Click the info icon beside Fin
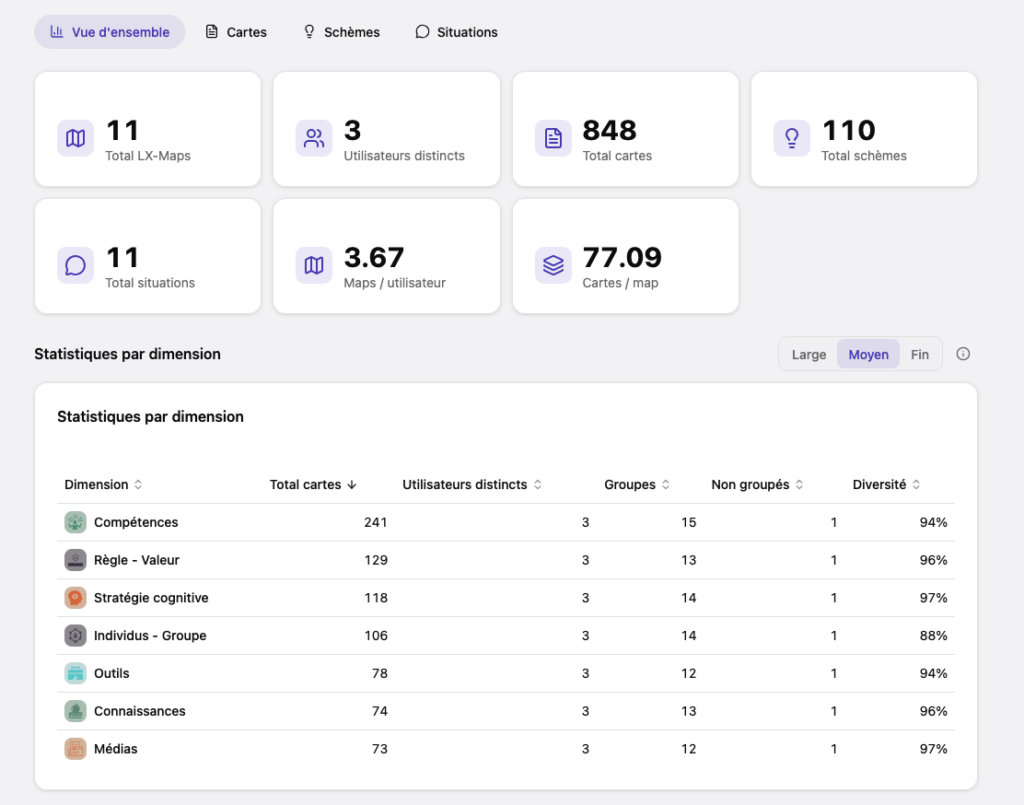Image resolution: width=1024 pixels, height=805 pixels. pyautogui.click(x=963, y=354)
